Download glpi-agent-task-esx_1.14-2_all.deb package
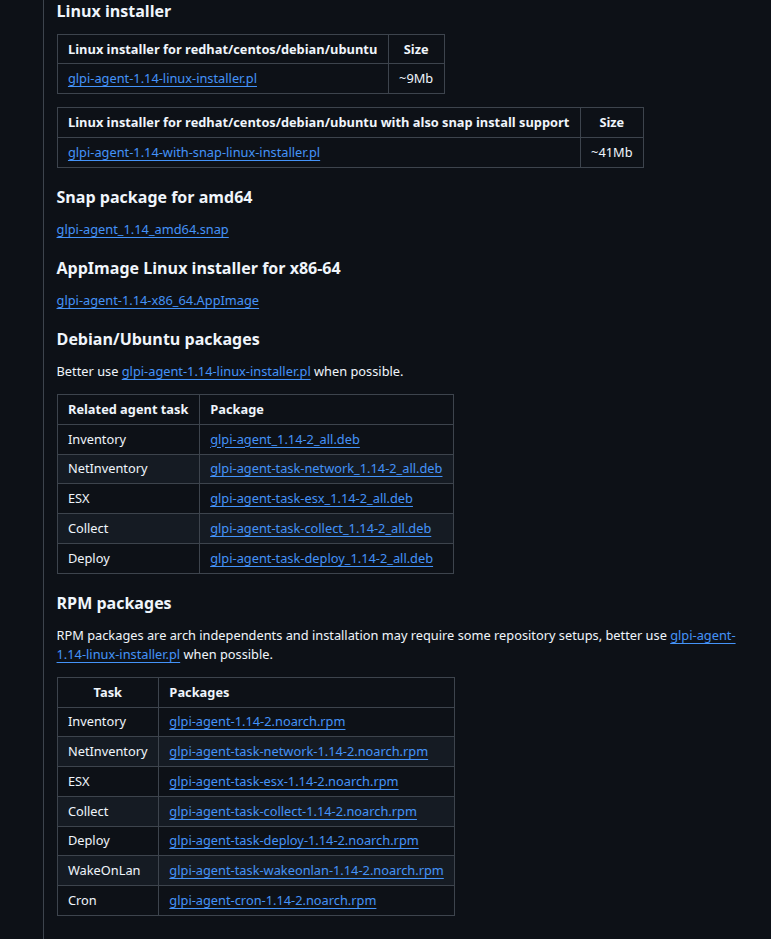The width and height of the screenshot is (771, 939). 311,499
